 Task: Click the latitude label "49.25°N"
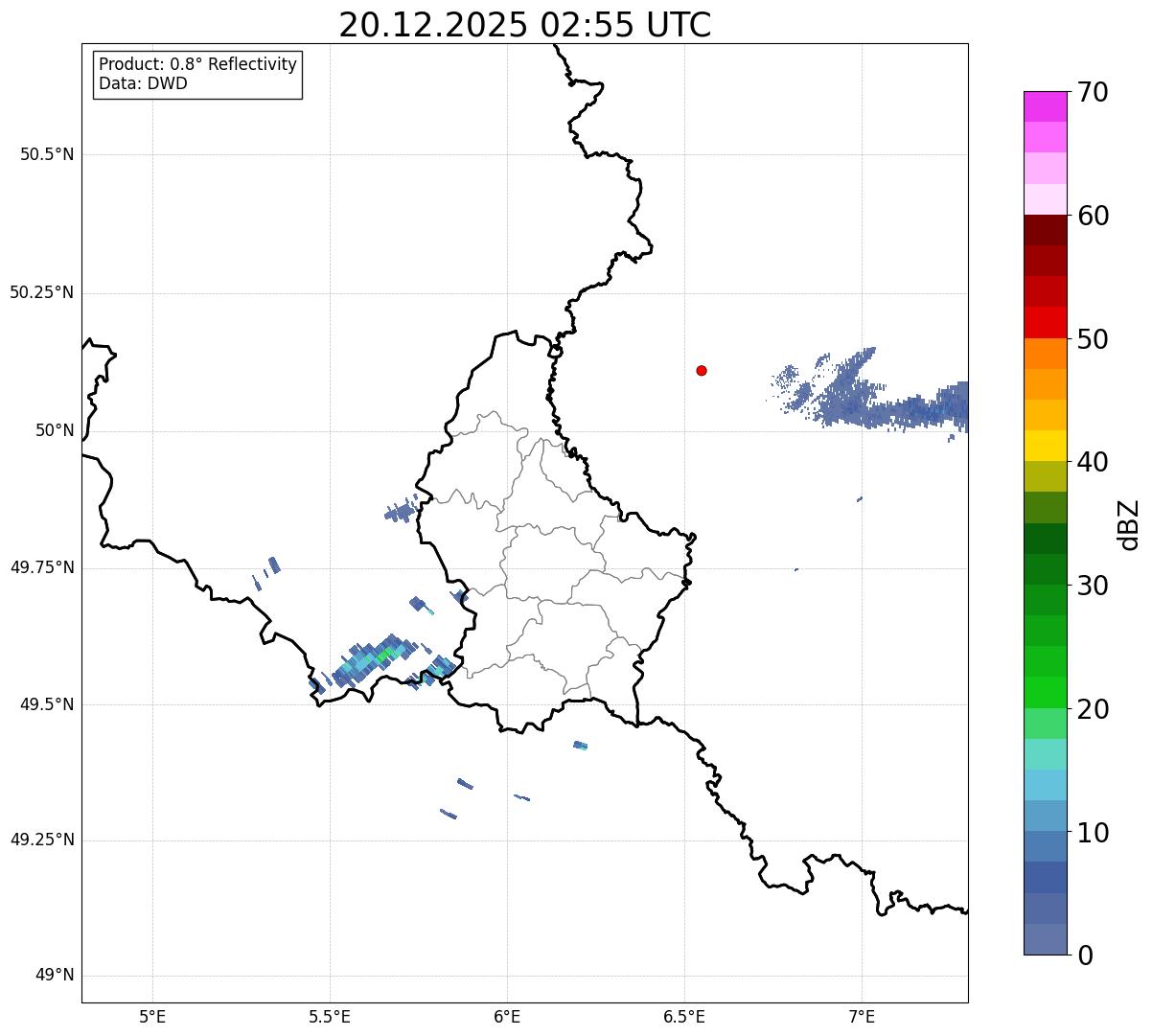tap(41, 840)
